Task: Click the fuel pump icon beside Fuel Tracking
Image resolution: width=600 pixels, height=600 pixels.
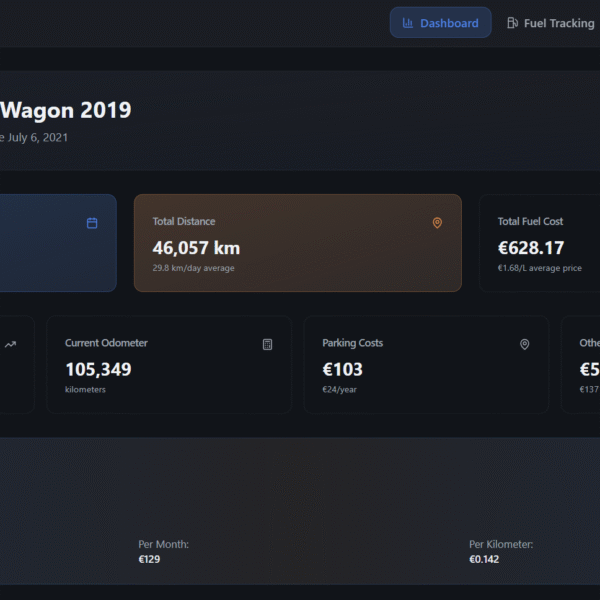Action: pyautogui.click(x=512, y=23)
